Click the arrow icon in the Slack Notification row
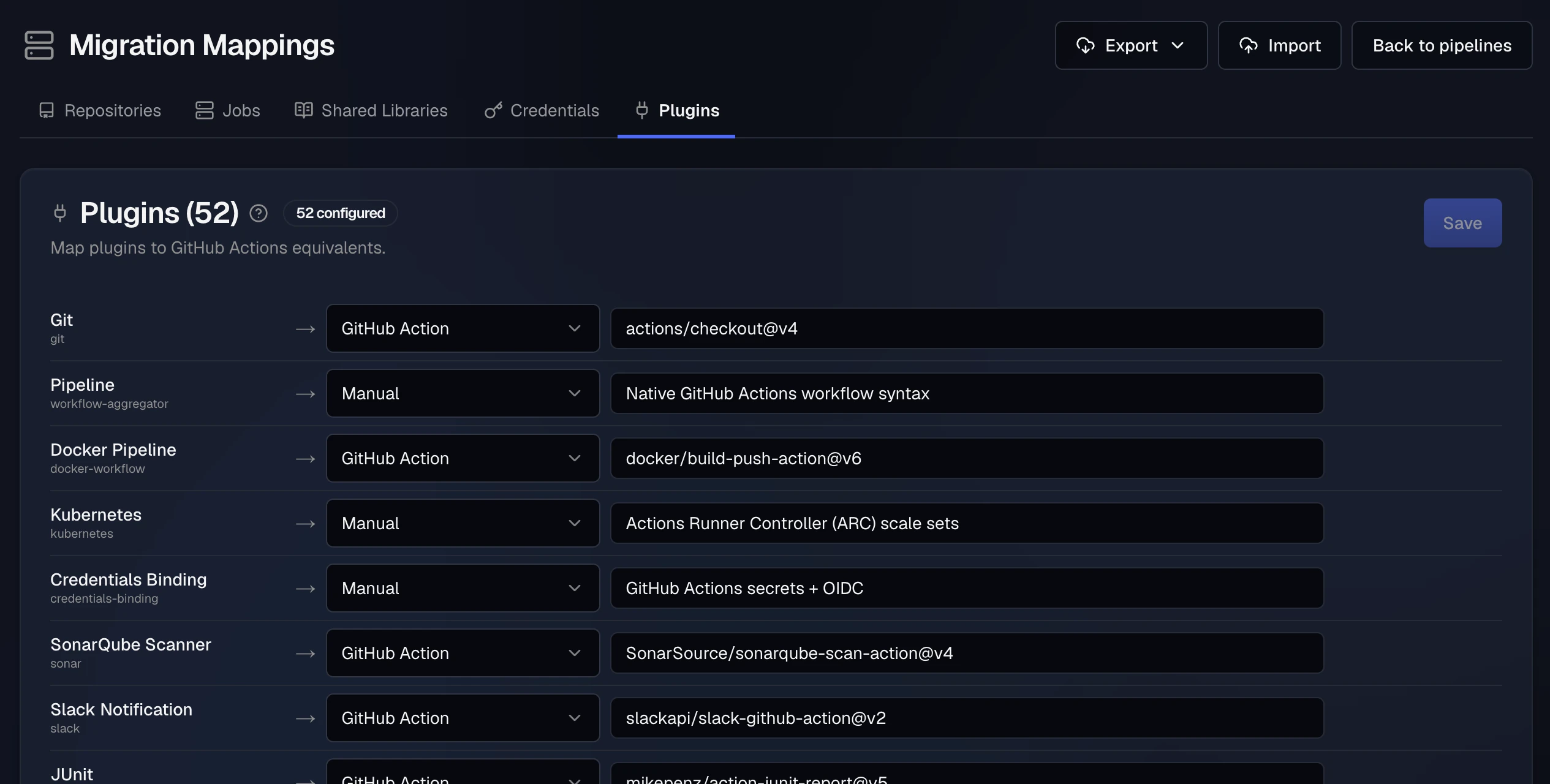This screenshot has height=784, width=1550. (305, 718)
